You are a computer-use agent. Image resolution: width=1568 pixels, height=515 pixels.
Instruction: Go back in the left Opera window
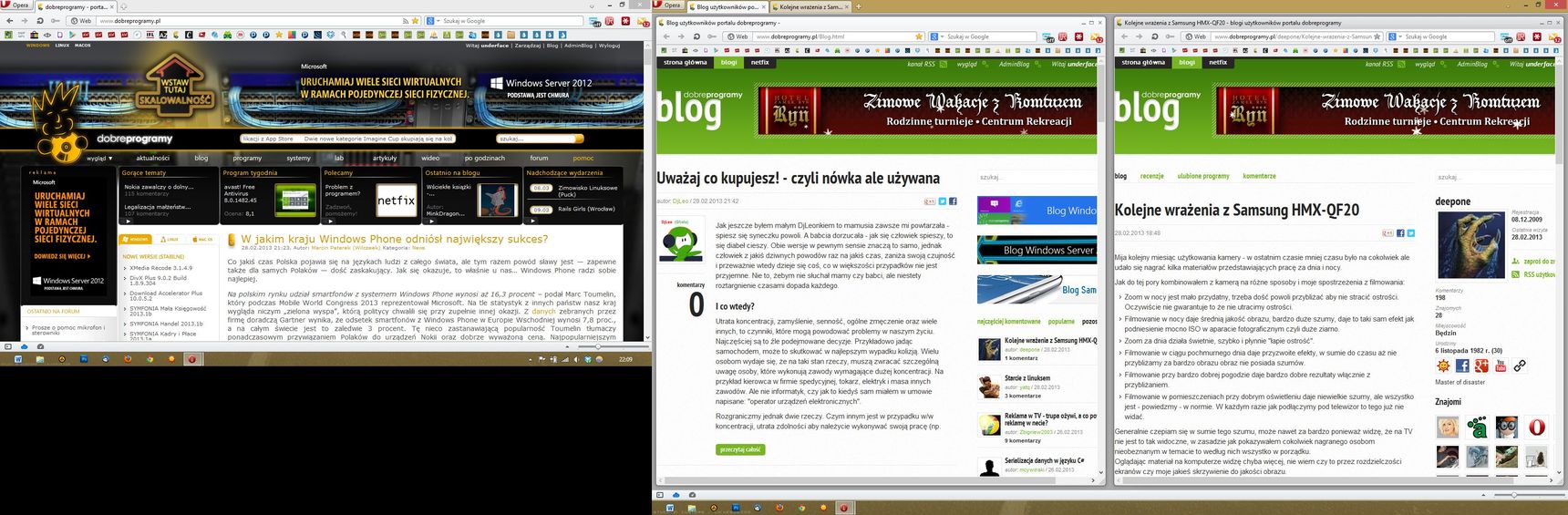(10, 20)
